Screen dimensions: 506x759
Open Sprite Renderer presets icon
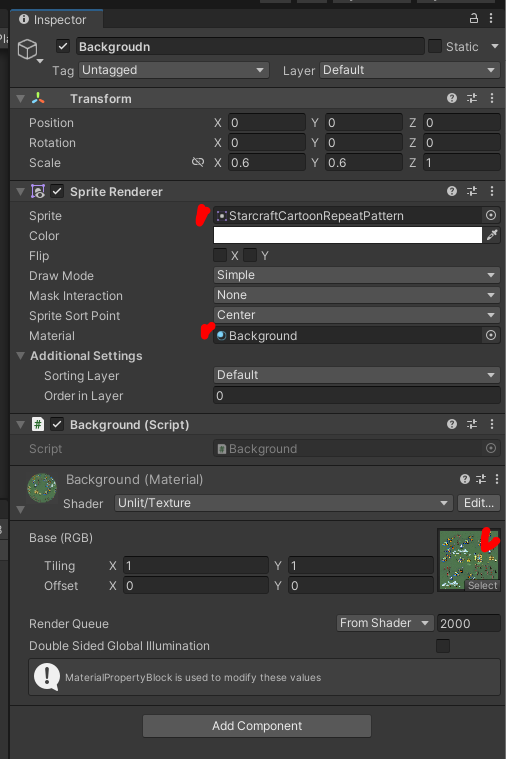(x=472, y=191)
